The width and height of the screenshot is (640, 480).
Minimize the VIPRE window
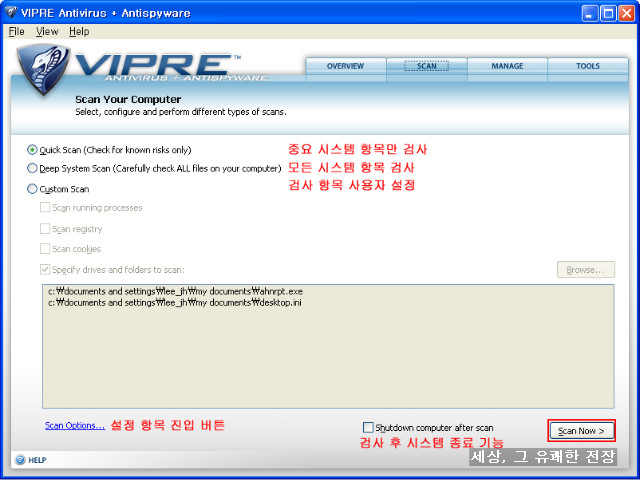point(589,14)
